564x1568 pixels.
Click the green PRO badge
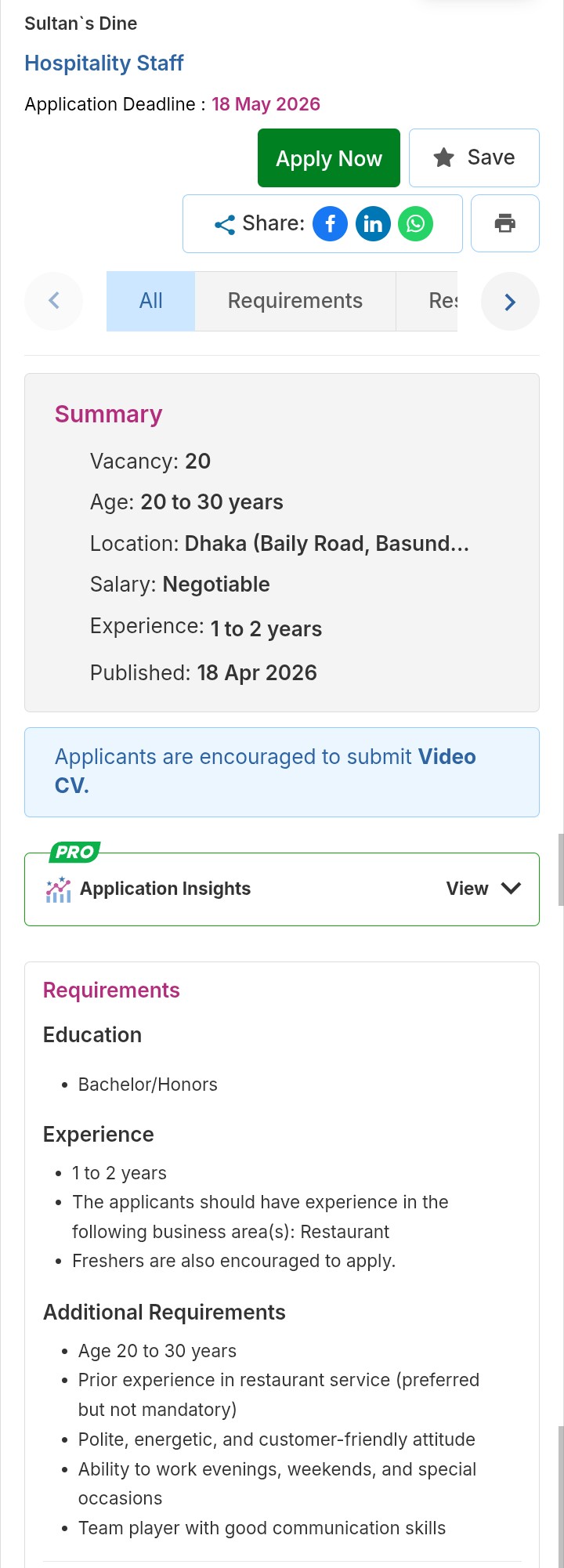click(75, 852)
